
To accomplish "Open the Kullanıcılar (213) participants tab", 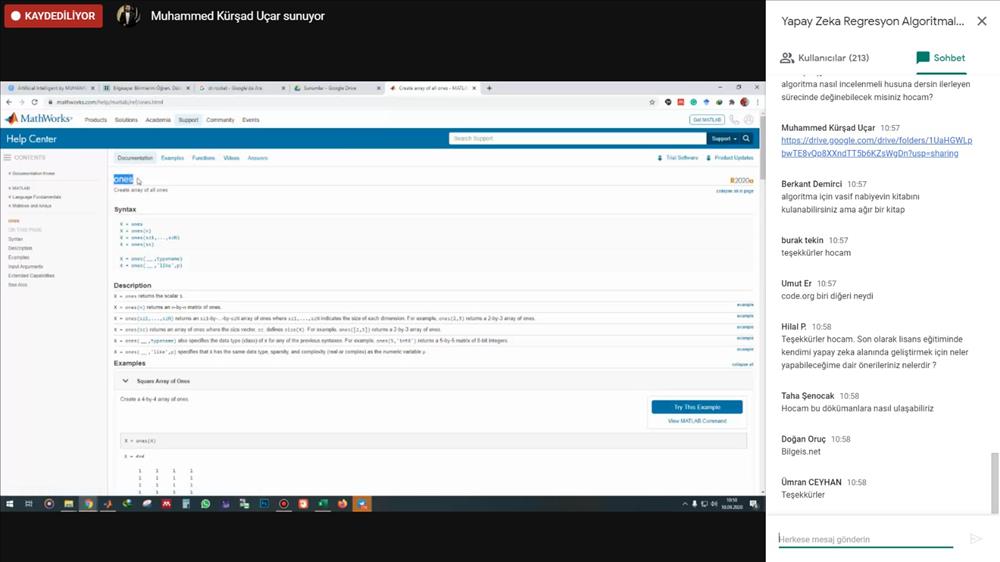I will point(824,58).
